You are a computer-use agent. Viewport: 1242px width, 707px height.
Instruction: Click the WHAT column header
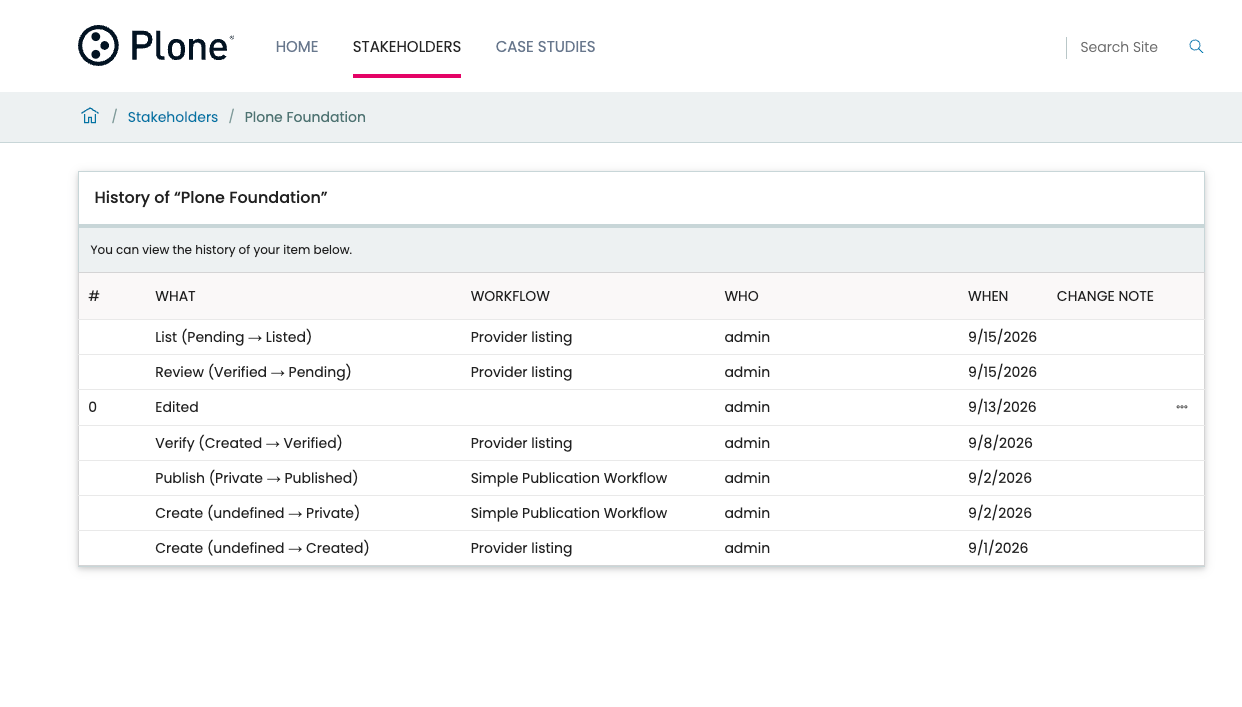(x=175, y=296)
